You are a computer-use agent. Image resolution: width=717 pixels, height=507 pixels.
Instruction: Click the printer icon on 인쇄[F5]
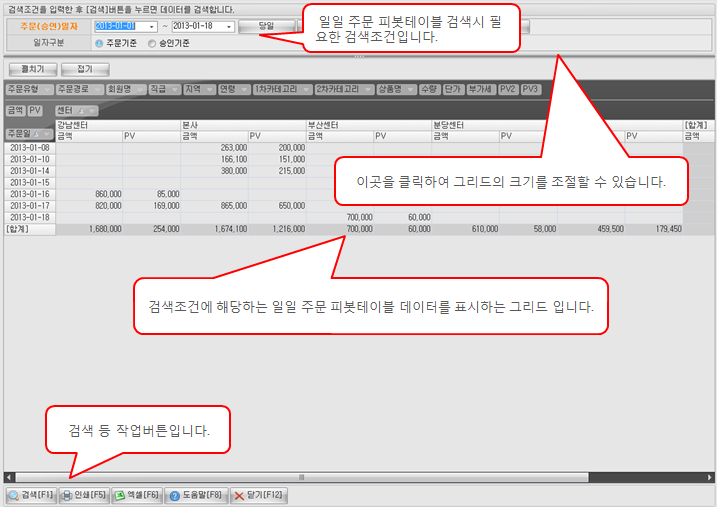tap(67, 496)
